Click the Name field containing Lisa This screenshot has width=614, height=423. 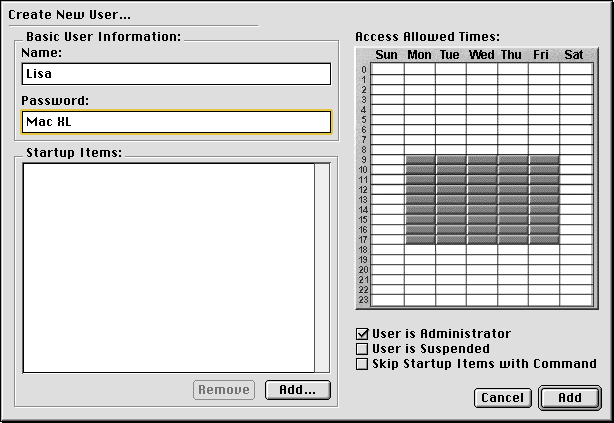176,74
